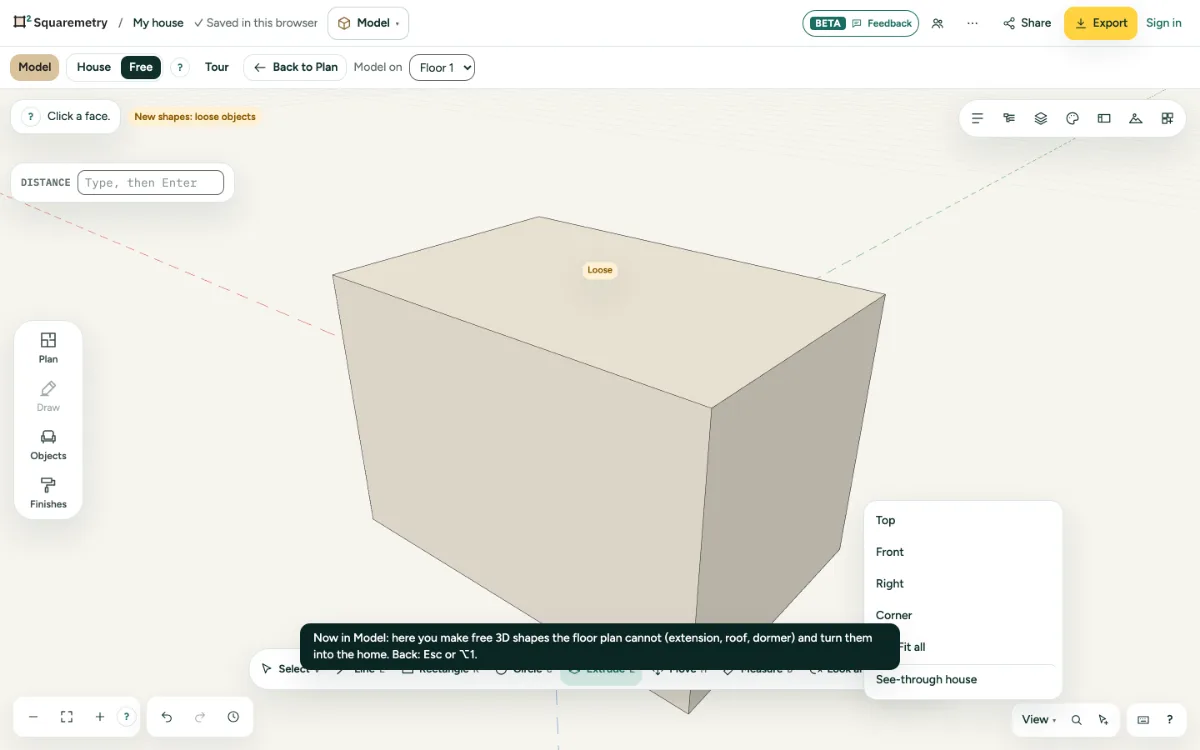Click the Distance input field
The height and width of the screenshot is (750, 1200).
150,183
